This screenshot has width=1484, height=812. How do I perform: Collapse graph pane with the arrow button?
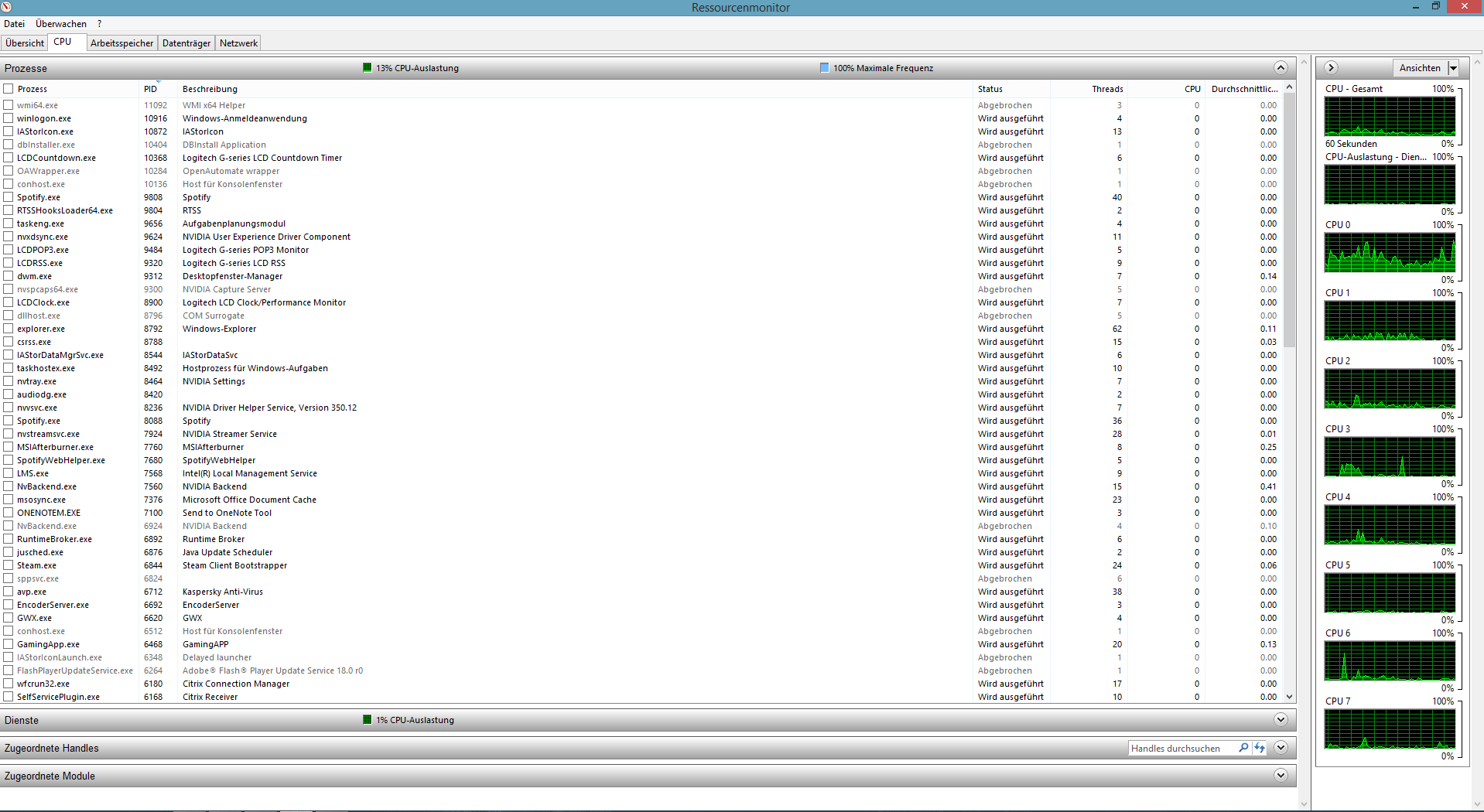1331,68
